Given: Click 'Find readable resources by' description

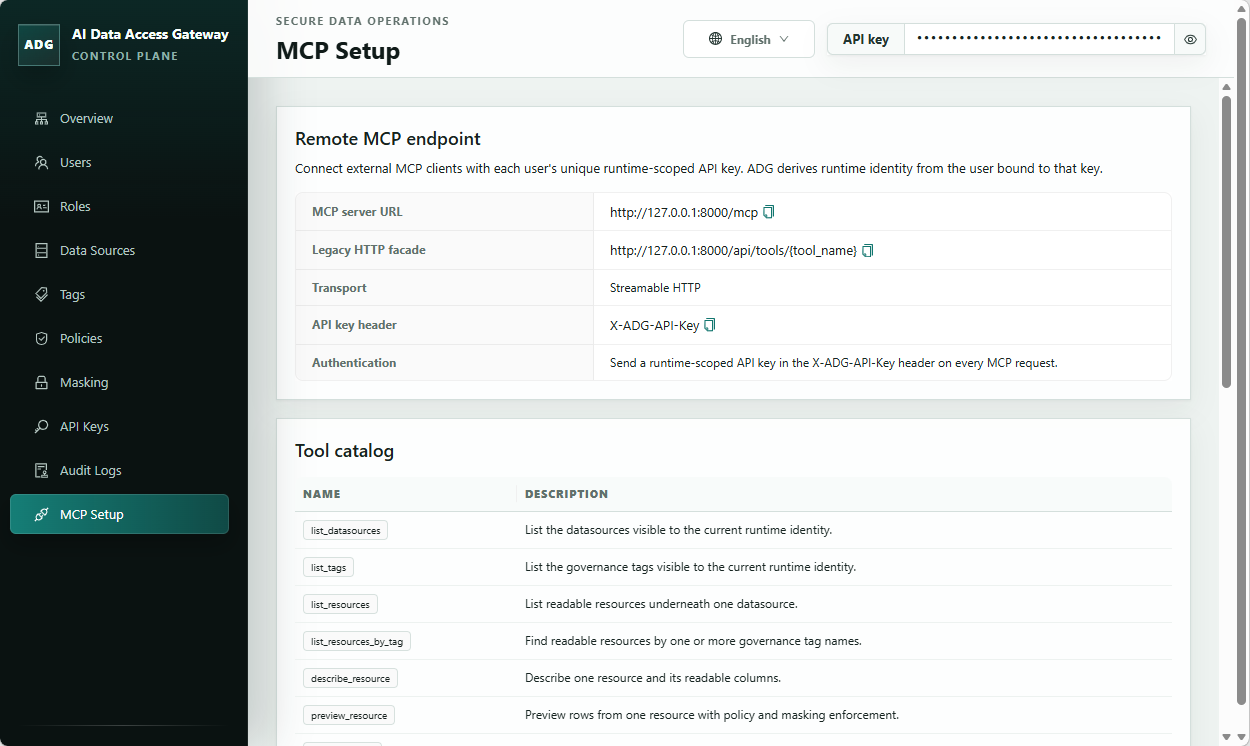Looking at the screenshot, I should pos(693,641).
